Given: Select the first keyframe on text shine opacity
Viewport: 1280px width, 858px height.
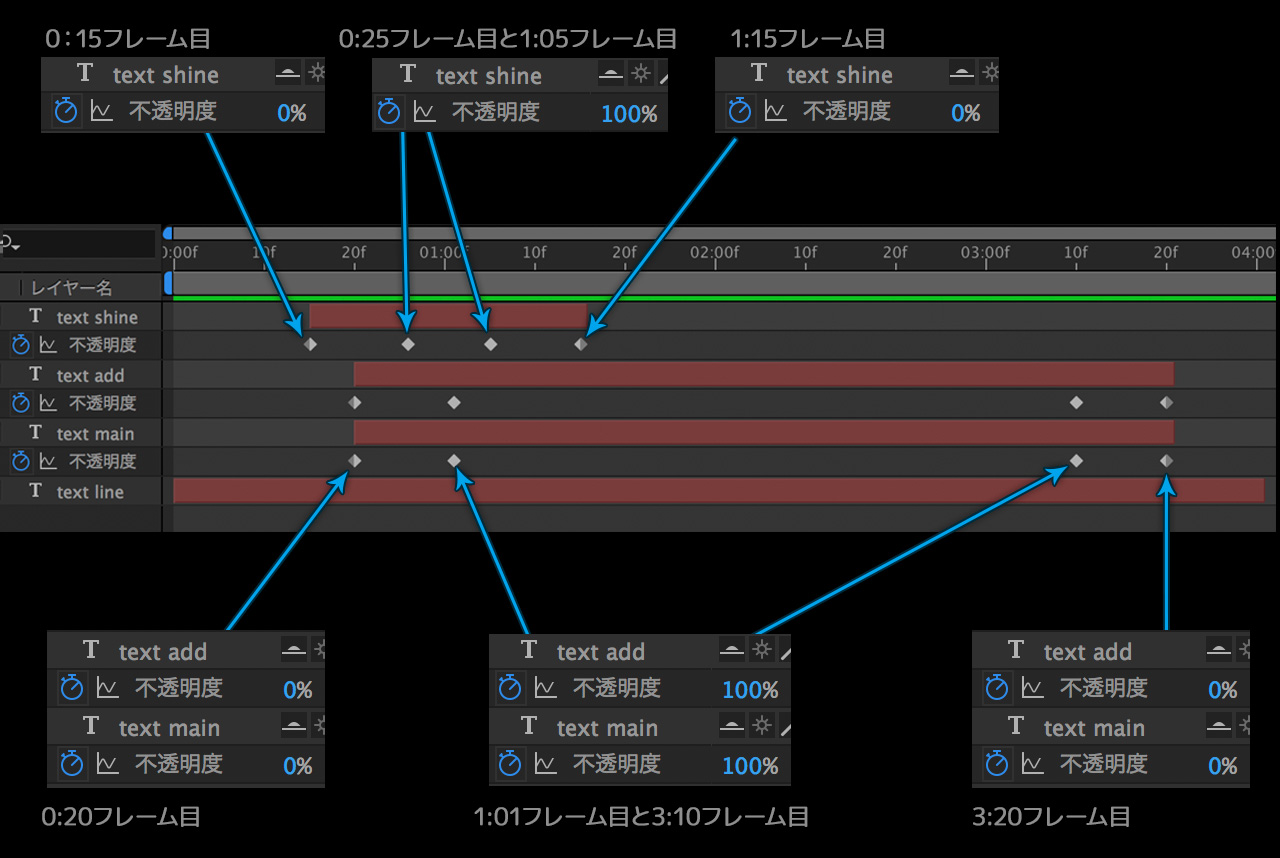Looking at the screenshot, I should pos(310,344).
